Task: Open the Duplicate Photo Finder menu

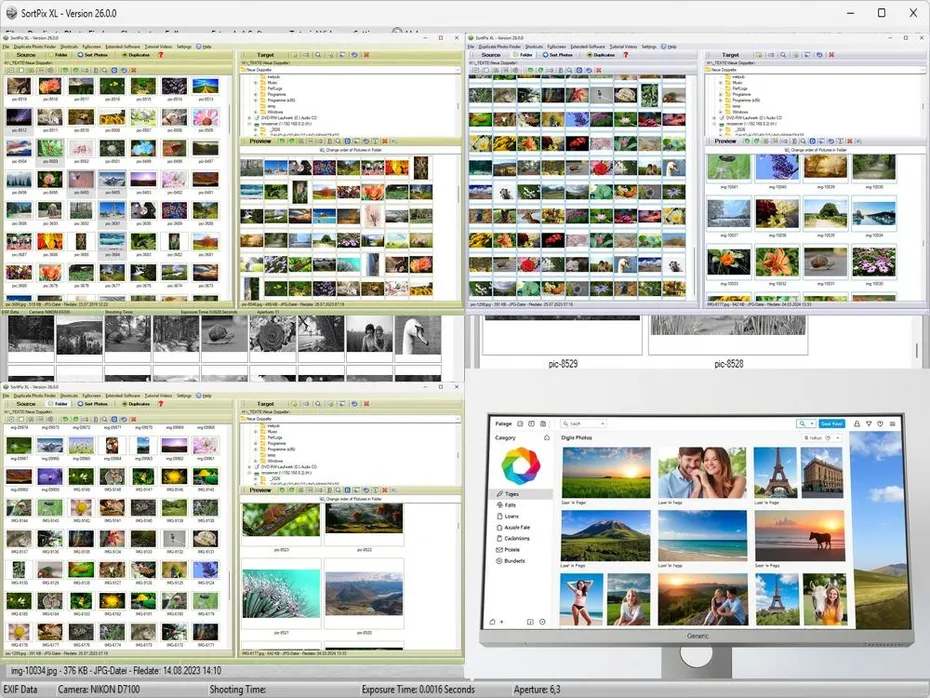Action: point(34,47)
